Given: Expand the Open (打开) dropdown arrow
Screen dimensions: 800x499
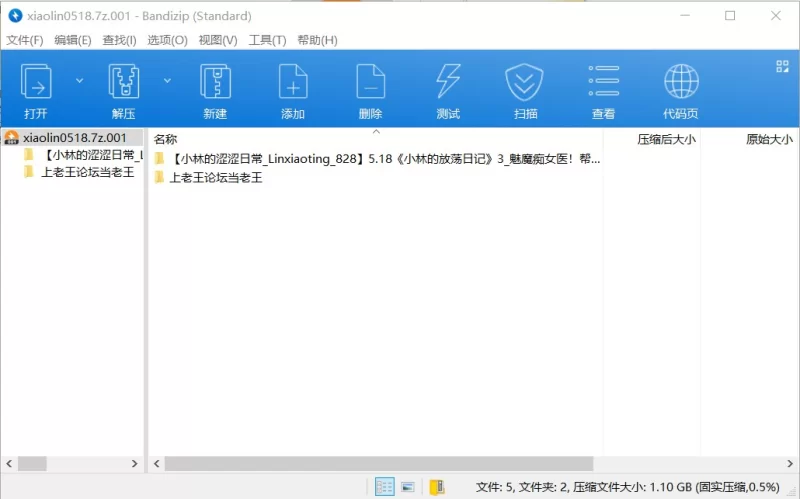Looking at the screenshot, I should pos(80,81).
